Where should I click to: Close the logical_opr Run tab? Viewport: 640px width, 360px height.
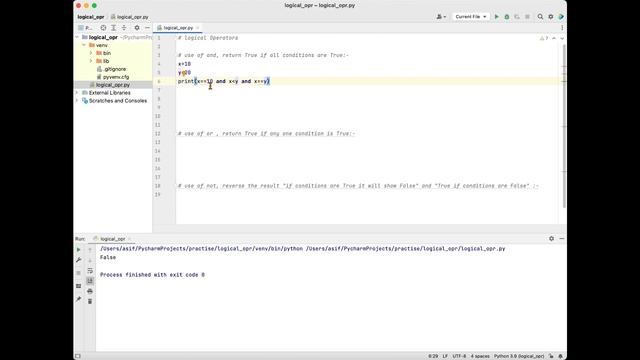[130, 239]
